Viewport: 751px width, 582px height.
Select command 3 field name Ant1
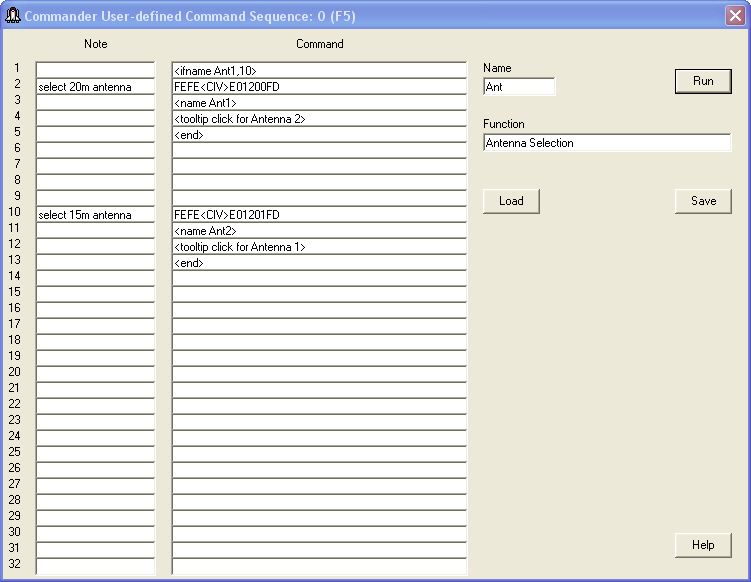(x=319, y=103)
